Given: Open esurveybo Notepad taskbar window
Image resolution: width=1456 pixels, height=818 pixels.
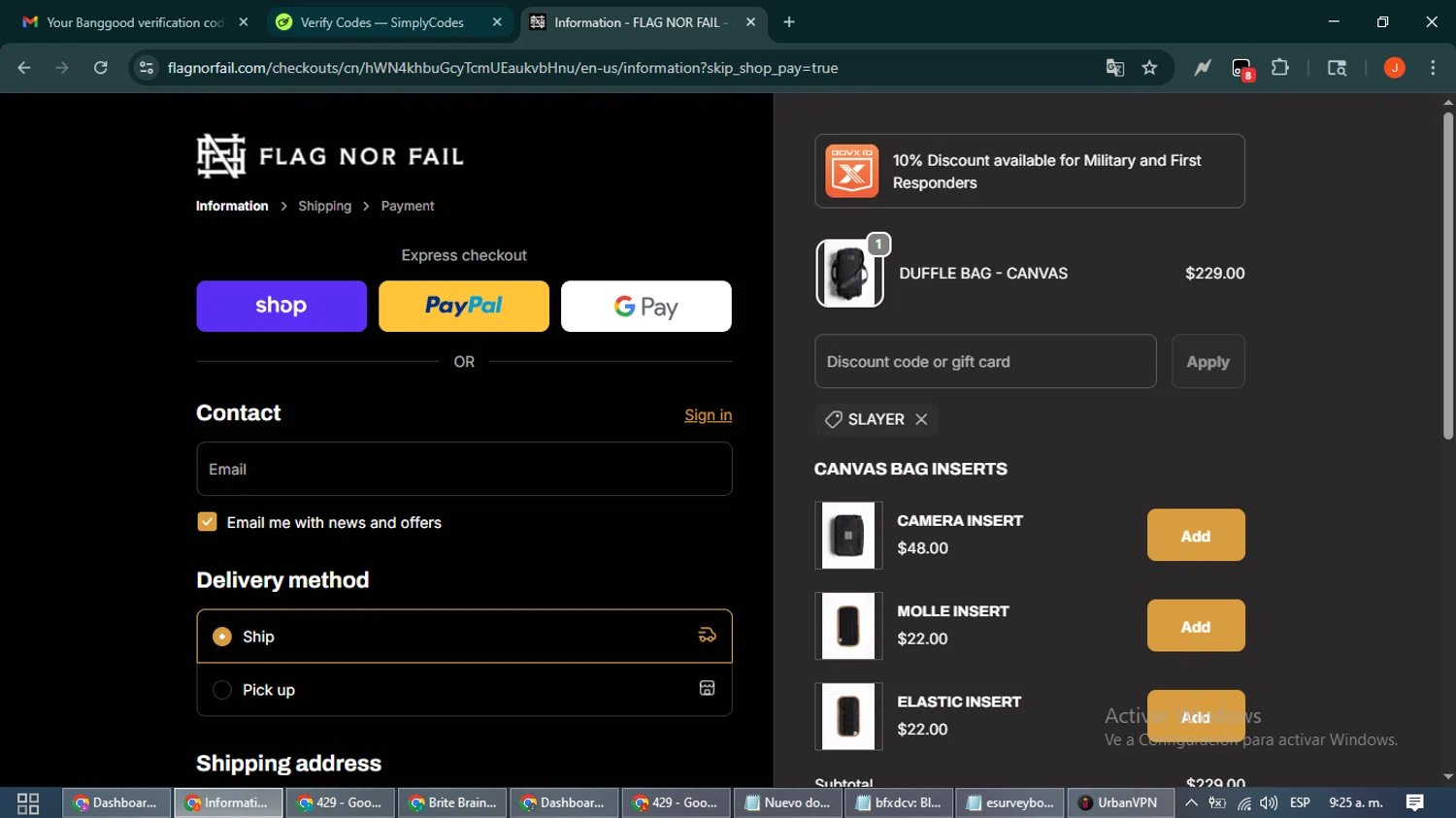Looking at the screenshot, I should click(1009, 803).
